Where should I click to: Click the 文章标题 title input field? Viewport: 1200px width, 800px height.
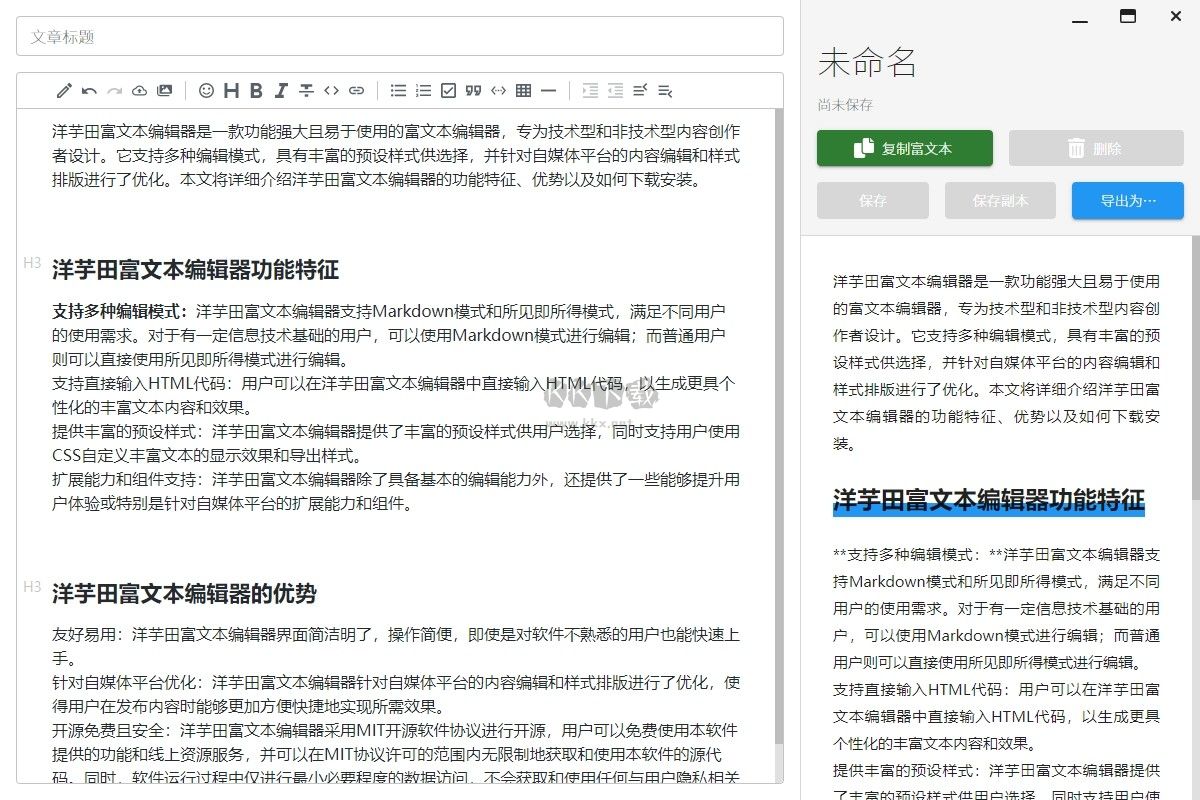400,36
